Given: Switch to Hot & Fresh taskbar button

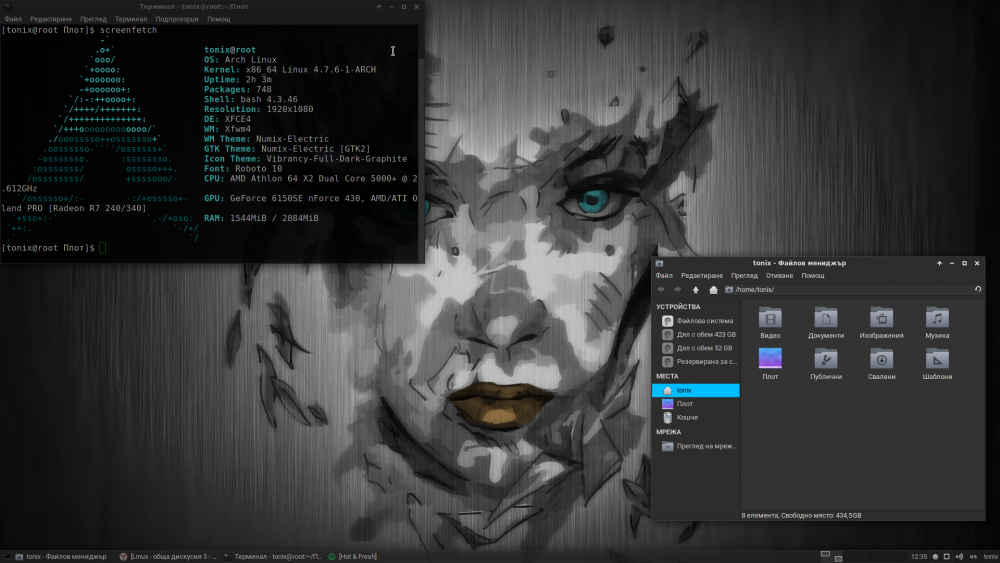Looking at the screenshot, I should pyautogui.click(x=352, y=557).
